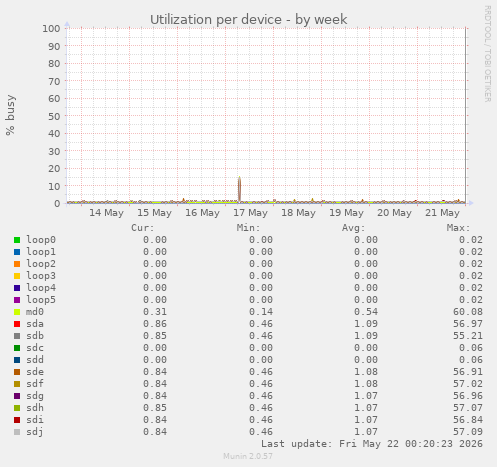Click the sde brown color swatch

(17, 372)
